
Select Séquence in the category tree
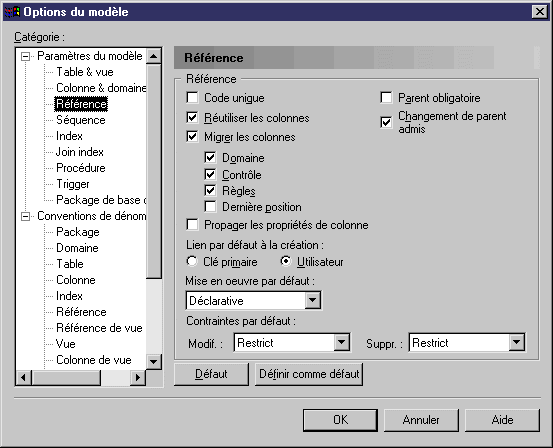coord(81,120)
